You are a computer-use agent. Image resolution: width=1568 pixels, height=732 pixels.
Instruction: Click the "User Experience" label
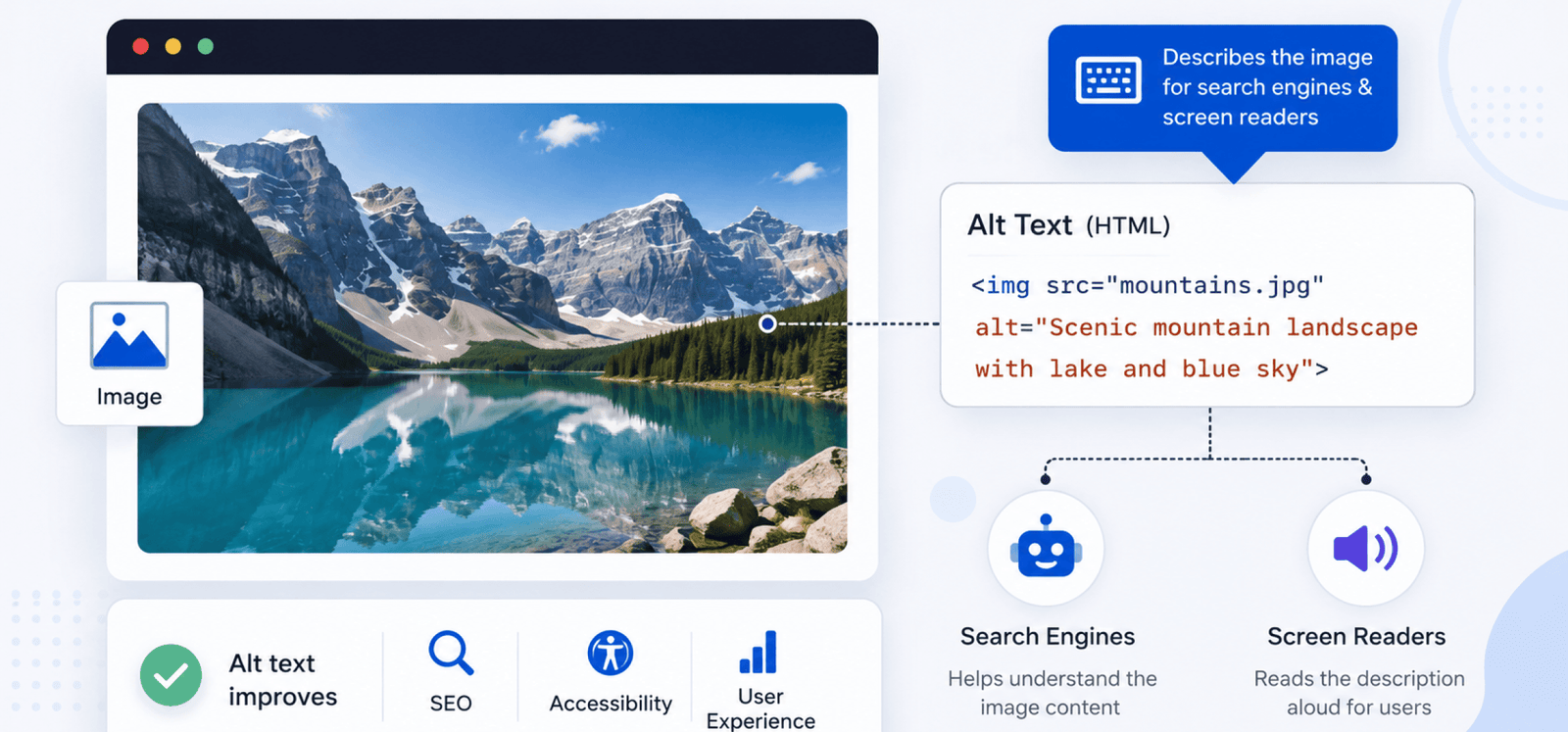[760, 708]
